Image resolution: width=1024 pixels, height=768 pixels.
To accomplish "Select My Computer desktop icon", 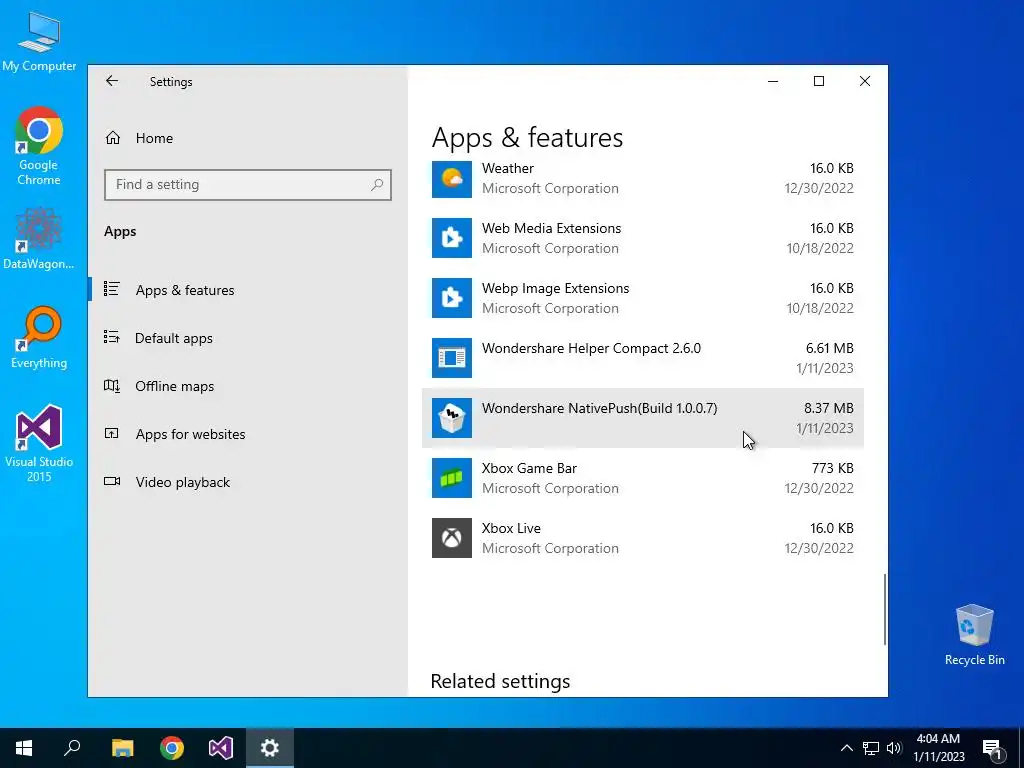I will point(39,41).
